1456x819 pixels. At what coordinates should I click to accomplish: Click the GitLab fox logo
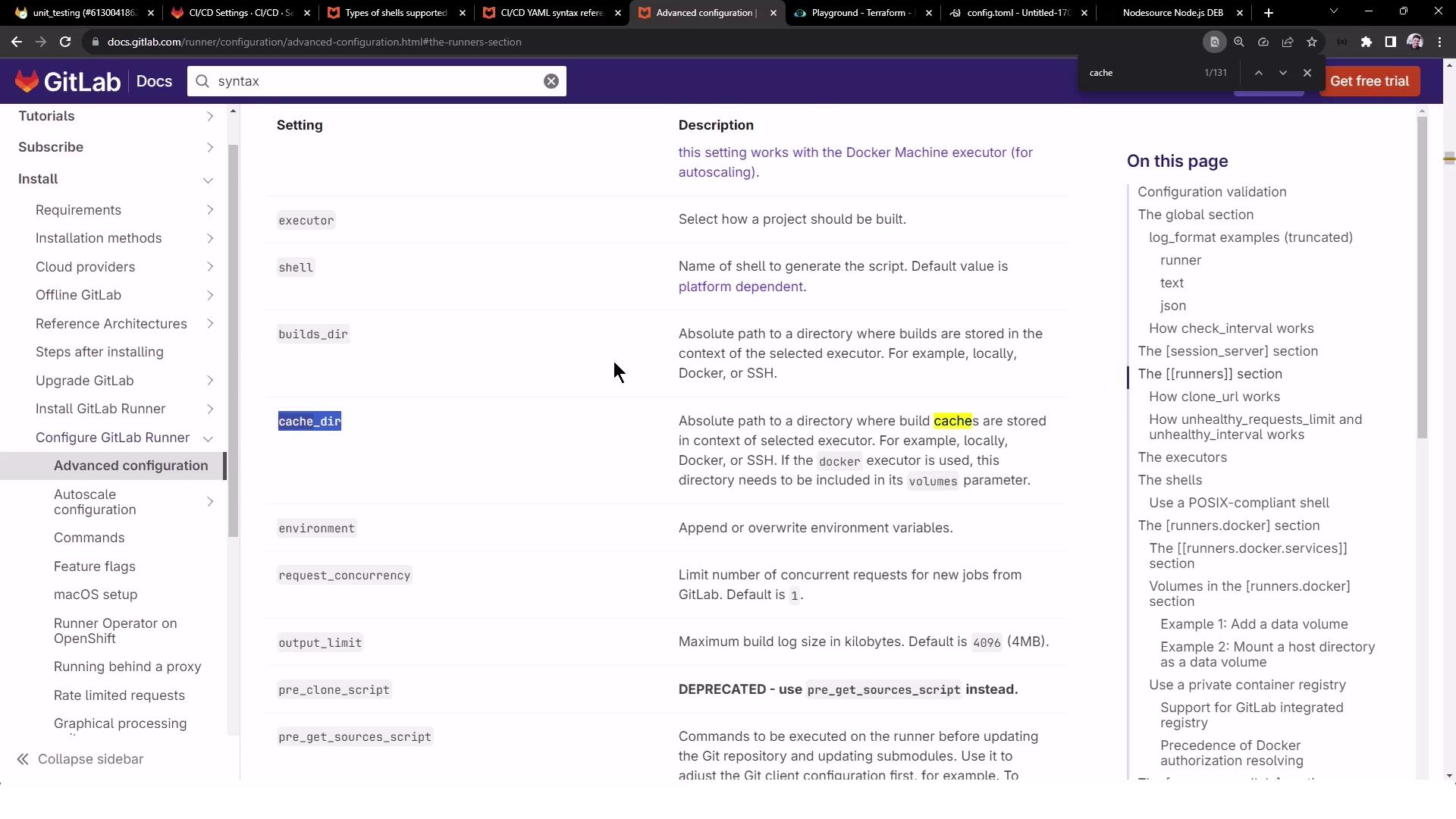(27, 81)
